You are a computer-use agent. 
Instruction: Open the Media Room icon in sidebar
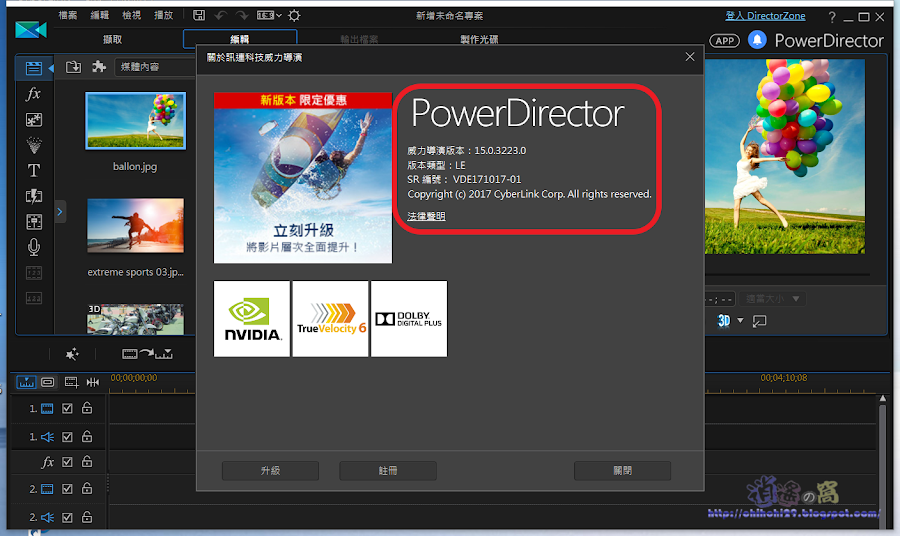(34, 68)
